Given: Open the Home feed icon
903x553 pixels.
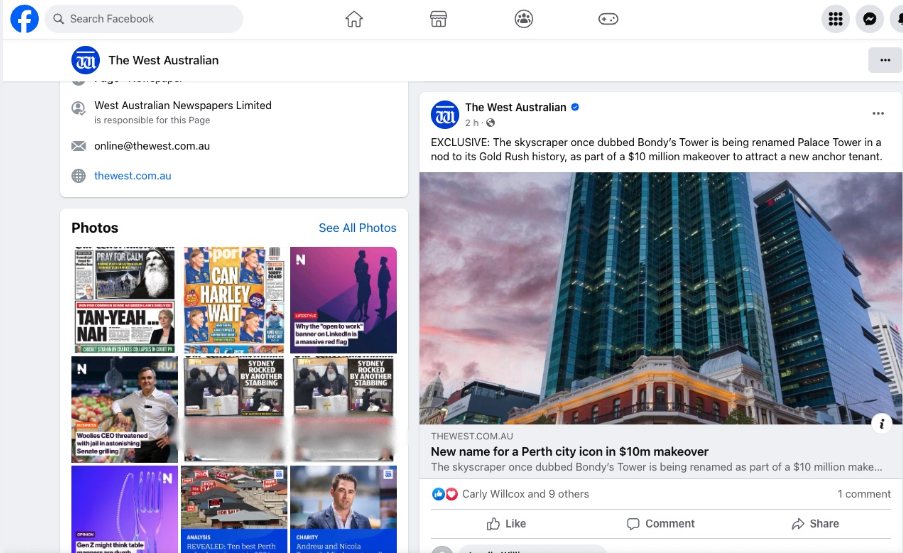Looking at the screenshot, I should [354, 19].
